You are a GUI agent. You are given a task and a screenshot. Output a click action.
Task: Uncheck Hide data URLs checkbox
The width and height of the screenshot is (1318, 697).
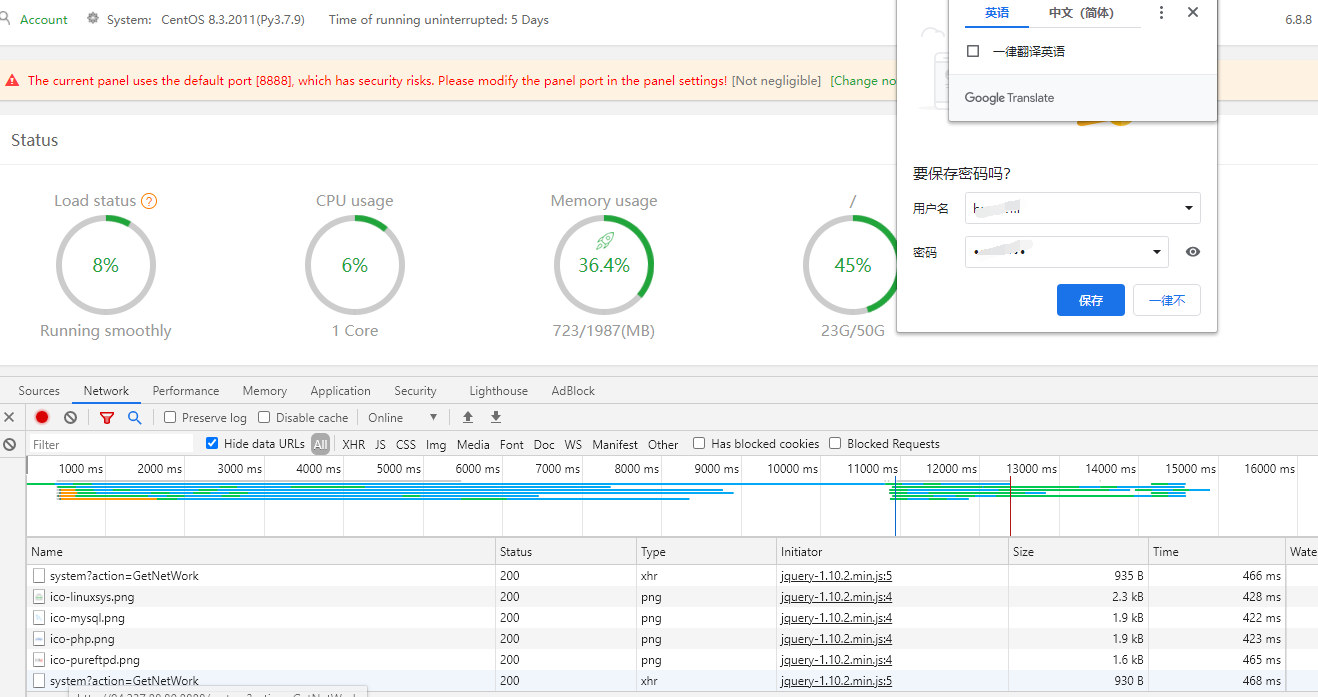pyautogui.click(x=212, y=443)
